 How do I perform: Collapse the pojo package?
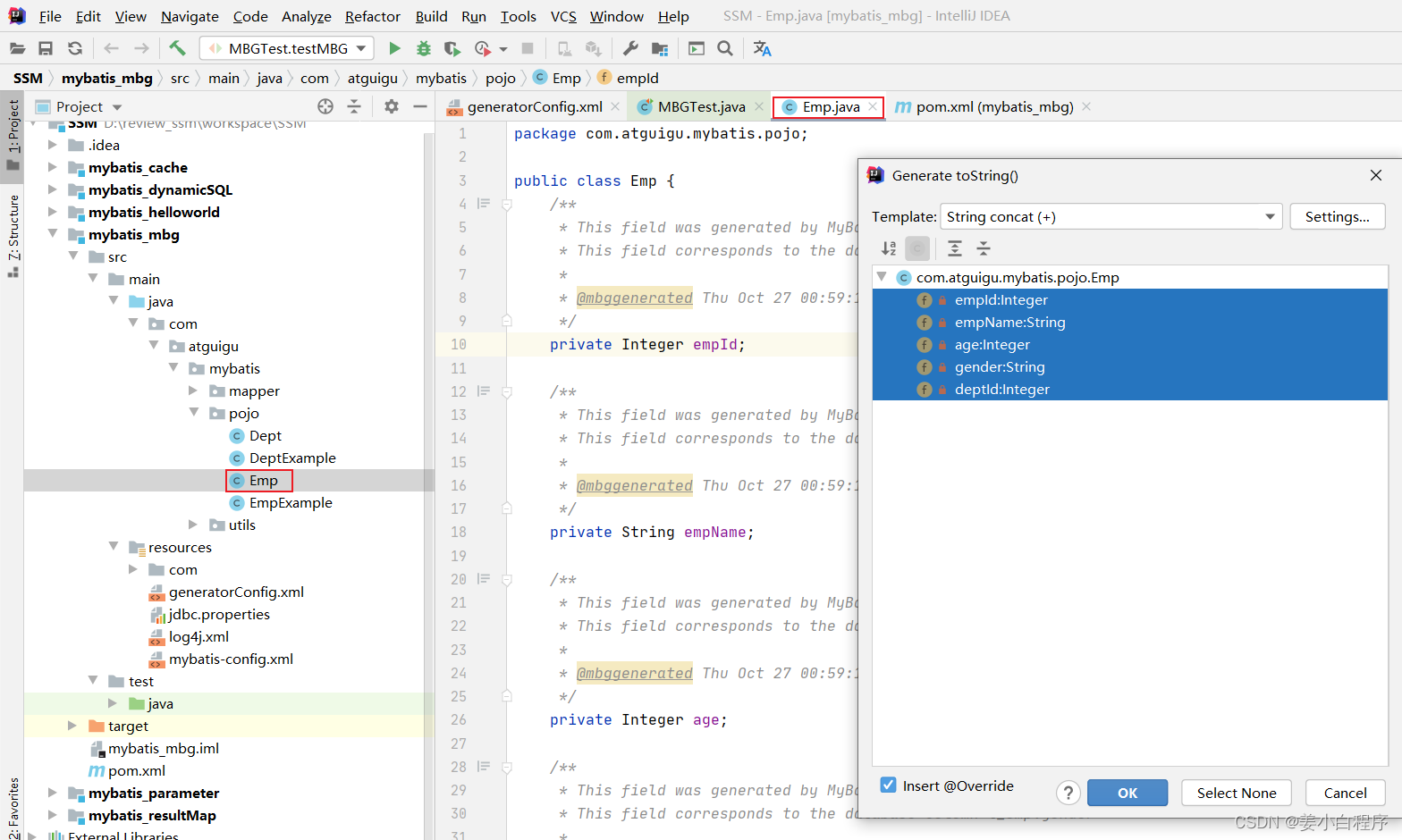tap(193, 413)
